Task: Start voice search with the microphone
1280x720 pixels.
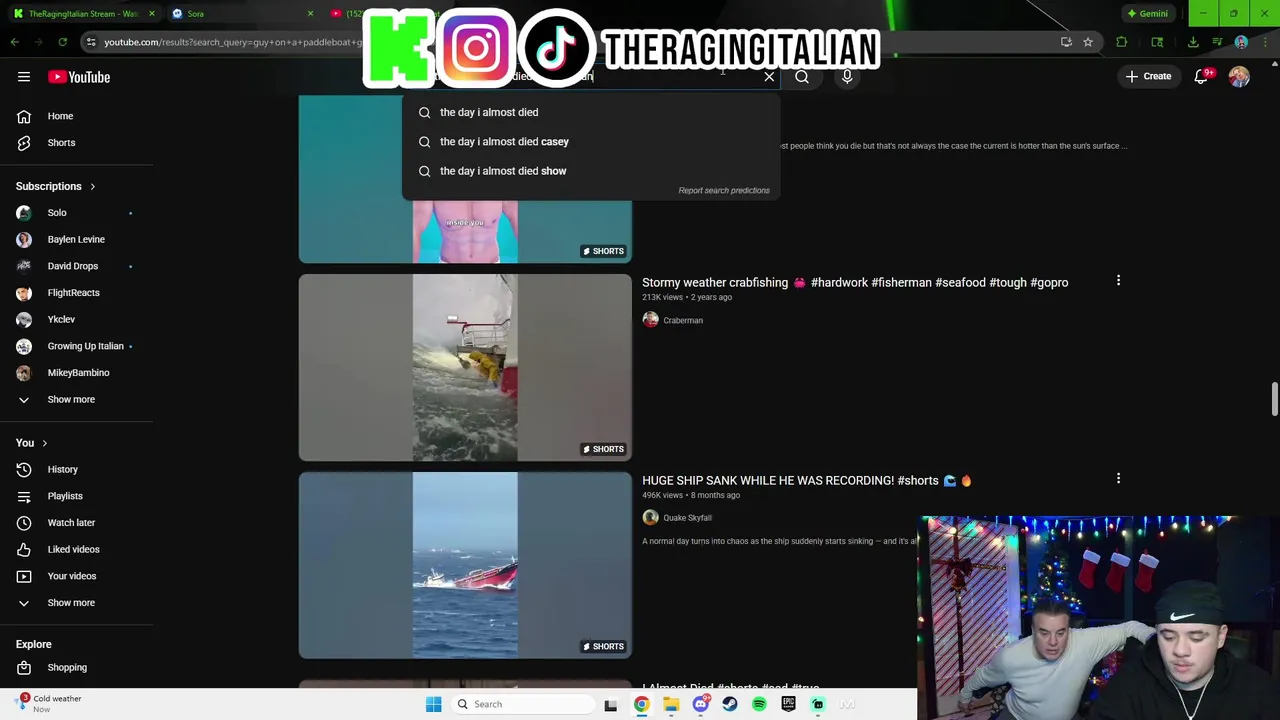Action: [x=847, y=77]
